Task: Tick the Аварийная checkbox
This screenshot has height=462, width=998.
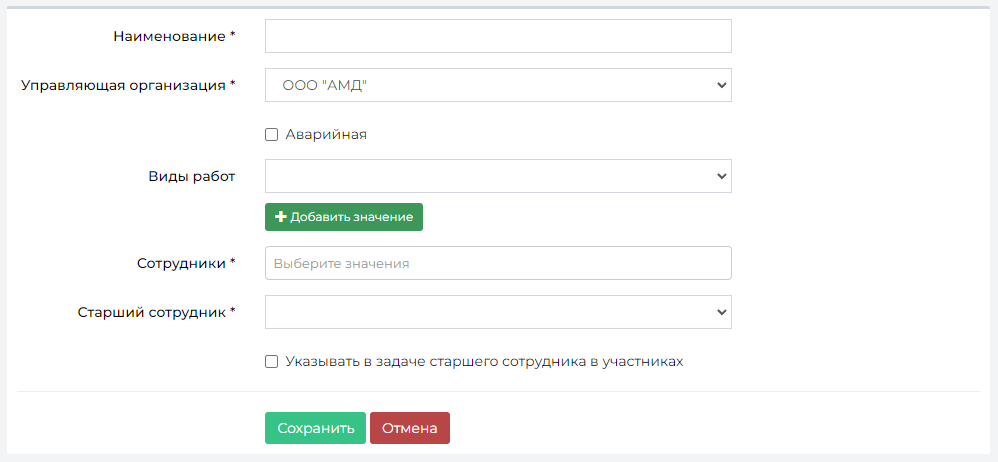Action: (272, 135)
